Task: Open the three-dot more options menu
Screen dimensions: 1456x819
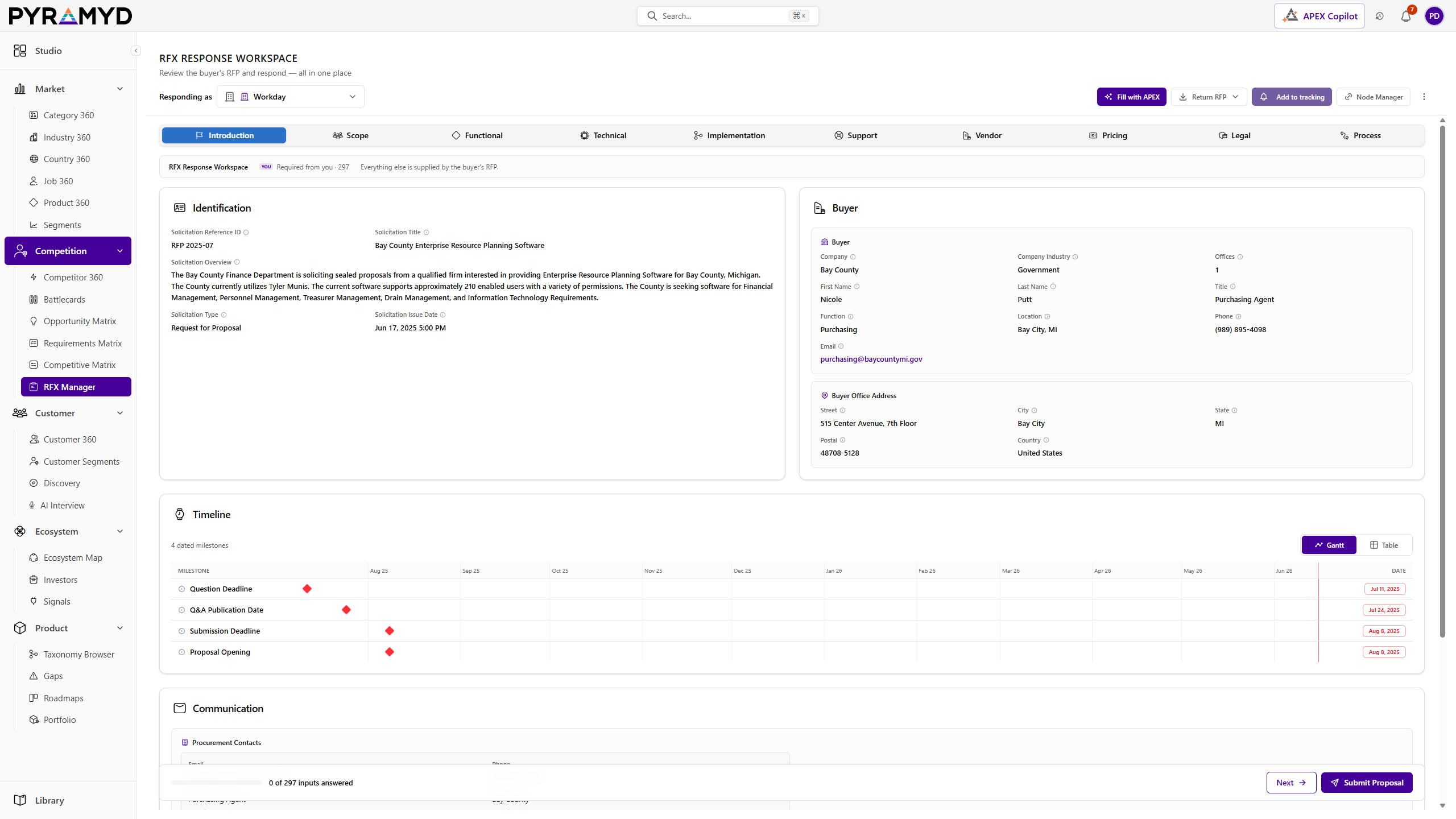Action: (x=1424, y=97)
